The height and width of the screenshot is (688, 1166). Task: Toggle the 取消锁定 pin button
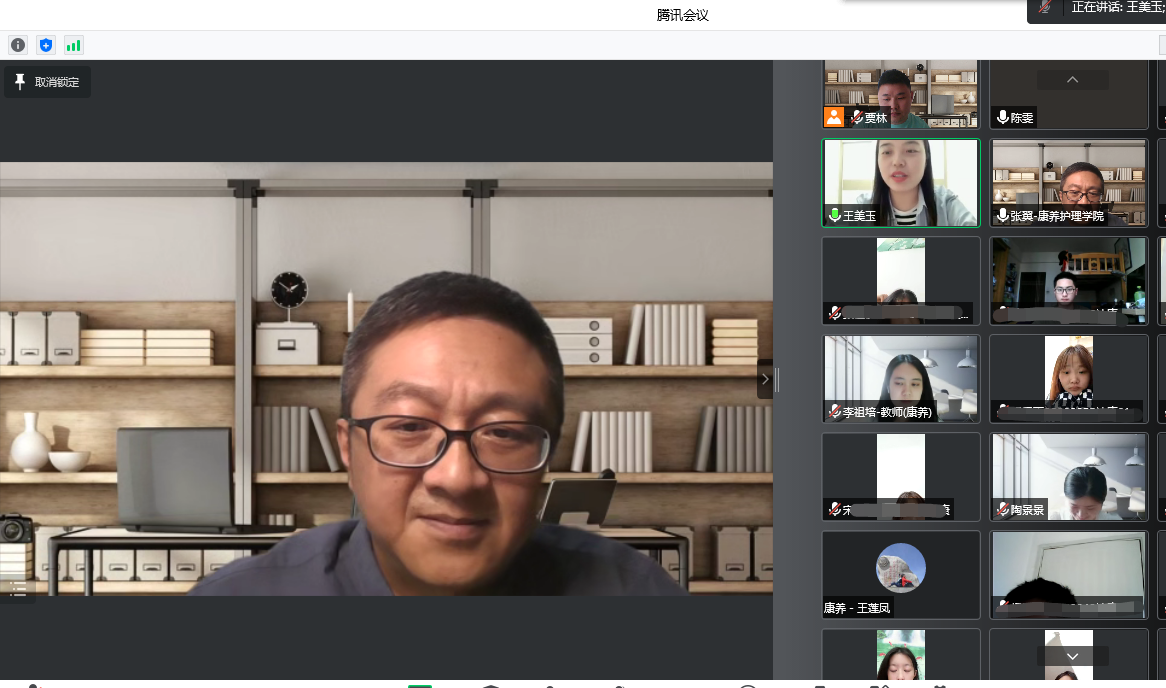[47, 82]
